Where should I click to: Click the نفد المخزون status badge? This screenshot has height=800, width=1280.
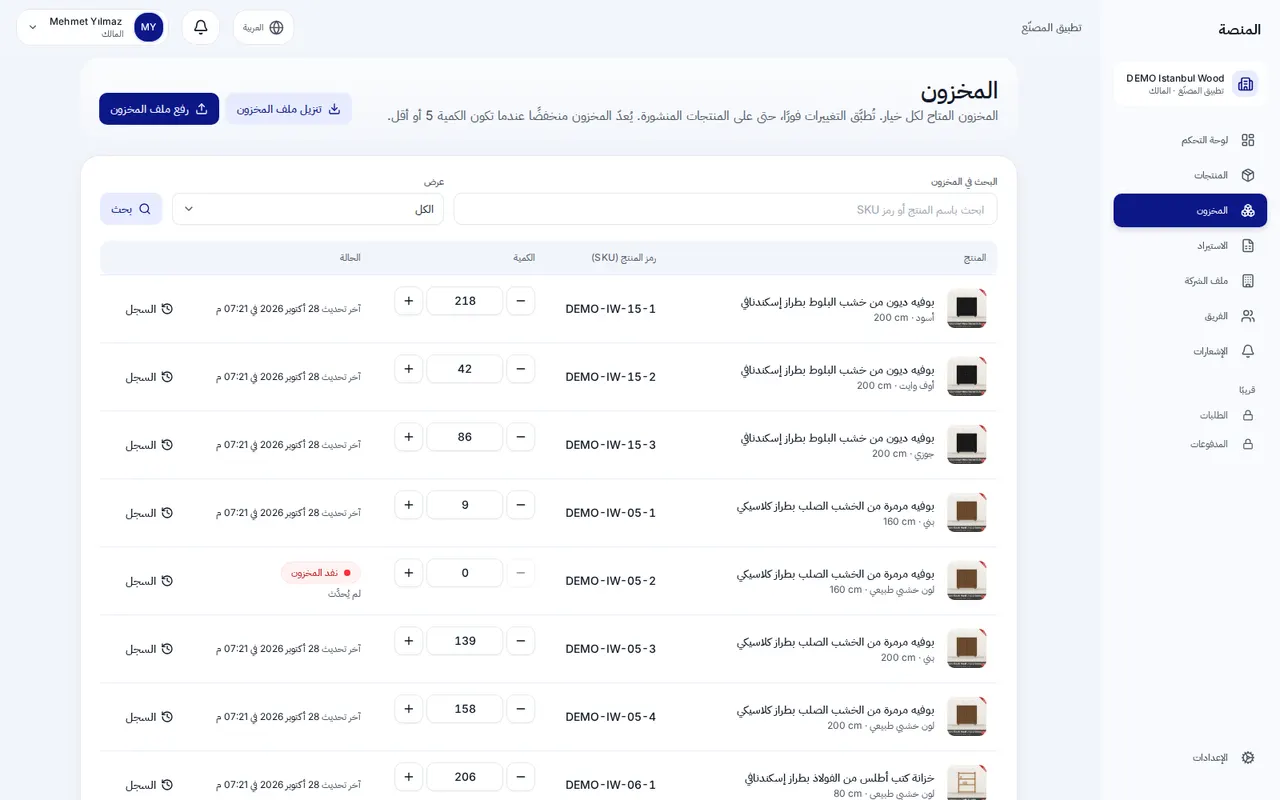tap(320, 573)
